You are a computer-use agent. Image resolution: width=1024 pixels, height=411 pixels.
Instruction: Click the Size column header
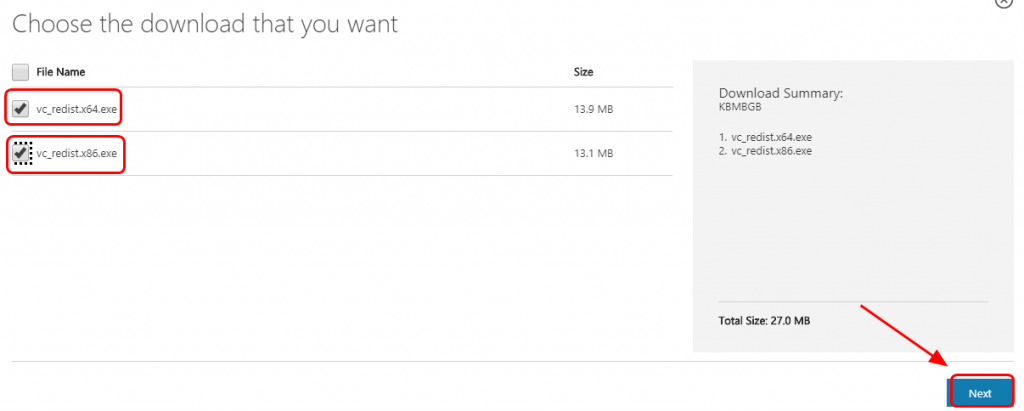tap(583, 72)
